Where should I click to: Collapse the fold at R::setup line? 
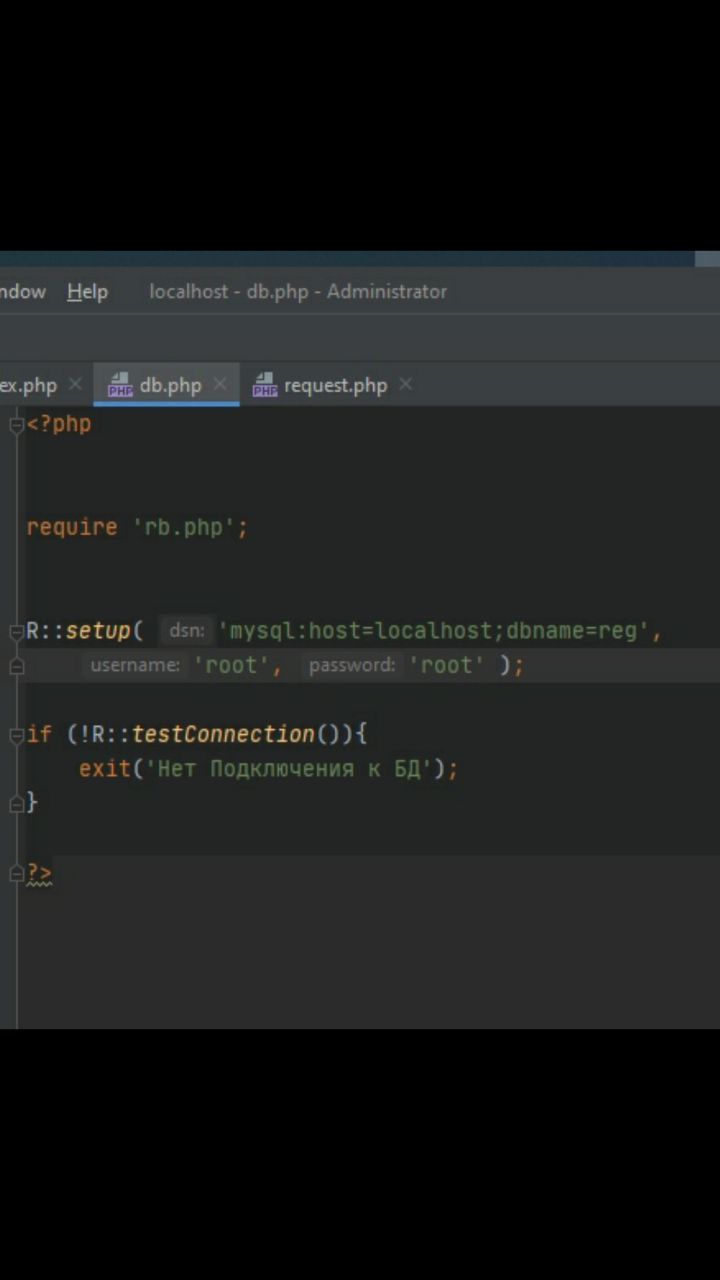pos(16,632)
